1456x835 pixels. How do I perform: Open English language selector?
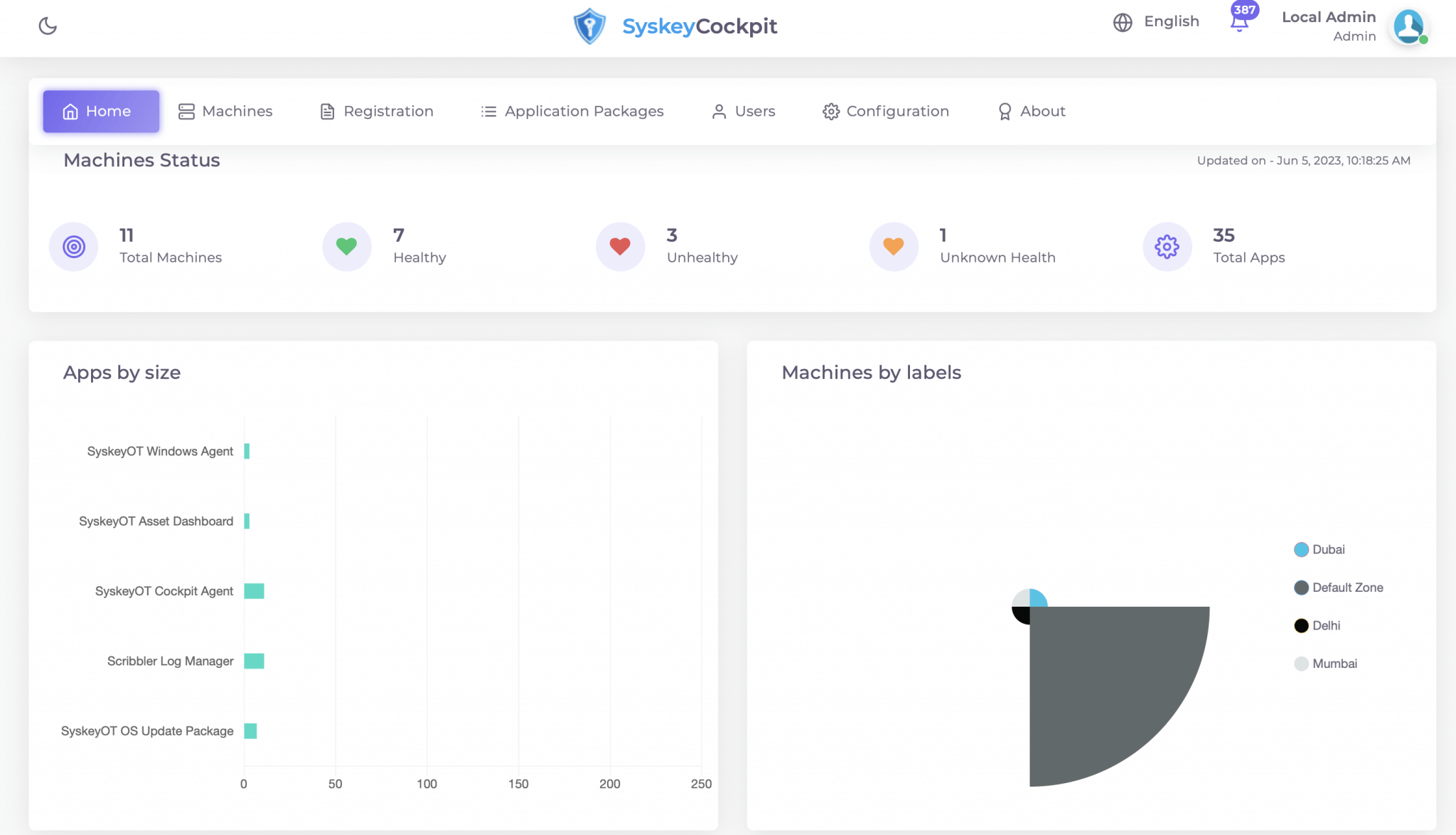point(1171,21)
